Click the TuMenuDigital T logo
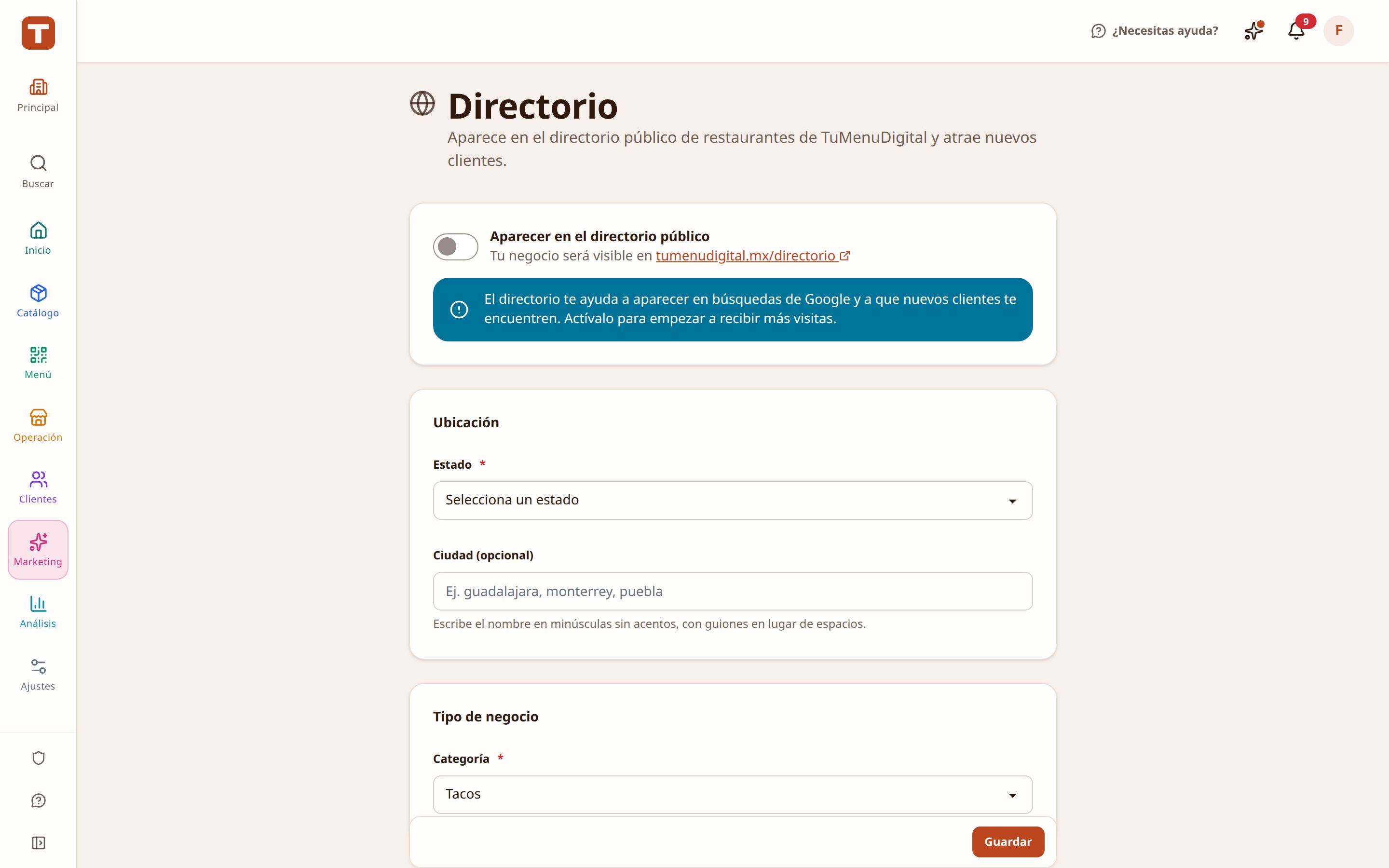The image size is (1389, 868). click(38, 33)
